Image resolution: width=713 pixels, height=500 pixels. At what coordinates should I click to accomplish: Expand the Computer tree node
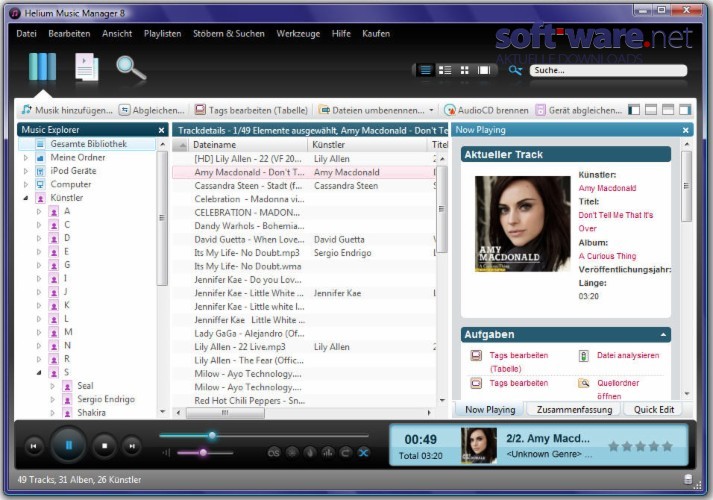[26, 185]
